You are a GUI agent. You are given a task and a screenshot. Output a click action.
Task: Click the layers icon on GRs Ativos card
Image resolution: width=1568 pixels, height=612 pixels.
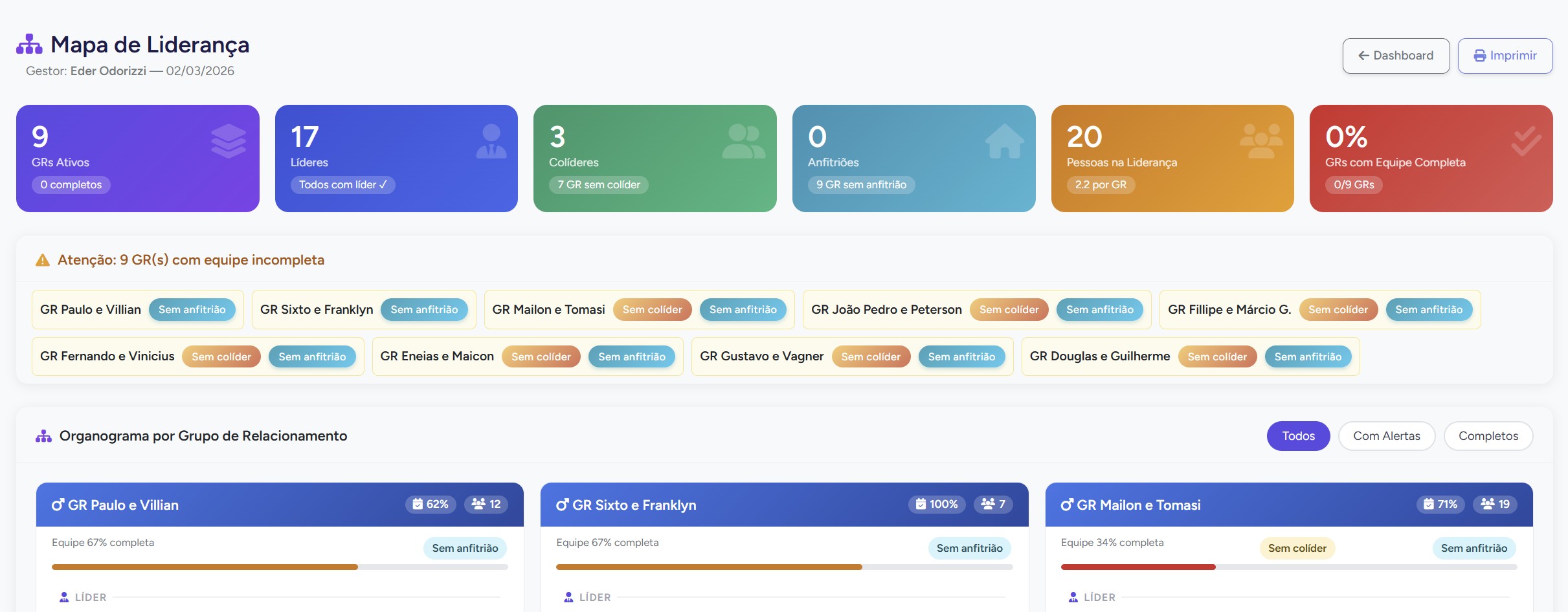228,141
